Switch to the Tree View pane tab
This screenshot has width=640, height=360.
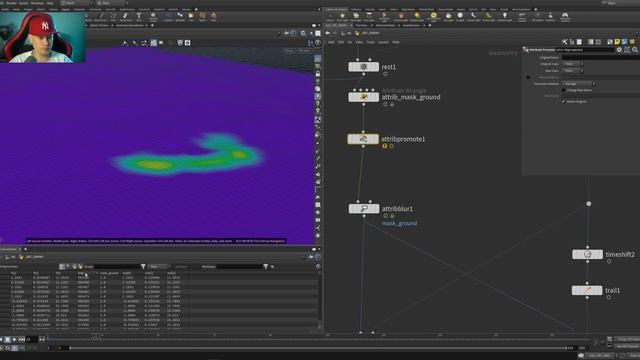pyautogui.click(x=361, y=25)
